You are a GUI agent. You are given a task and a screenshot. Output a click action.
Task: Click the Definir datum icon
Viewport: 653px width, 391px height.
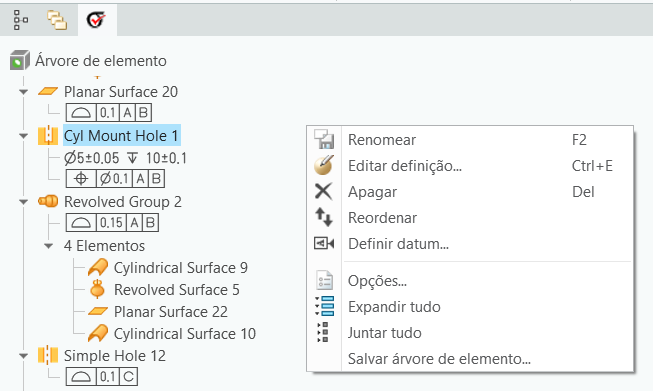click(324, 243)
